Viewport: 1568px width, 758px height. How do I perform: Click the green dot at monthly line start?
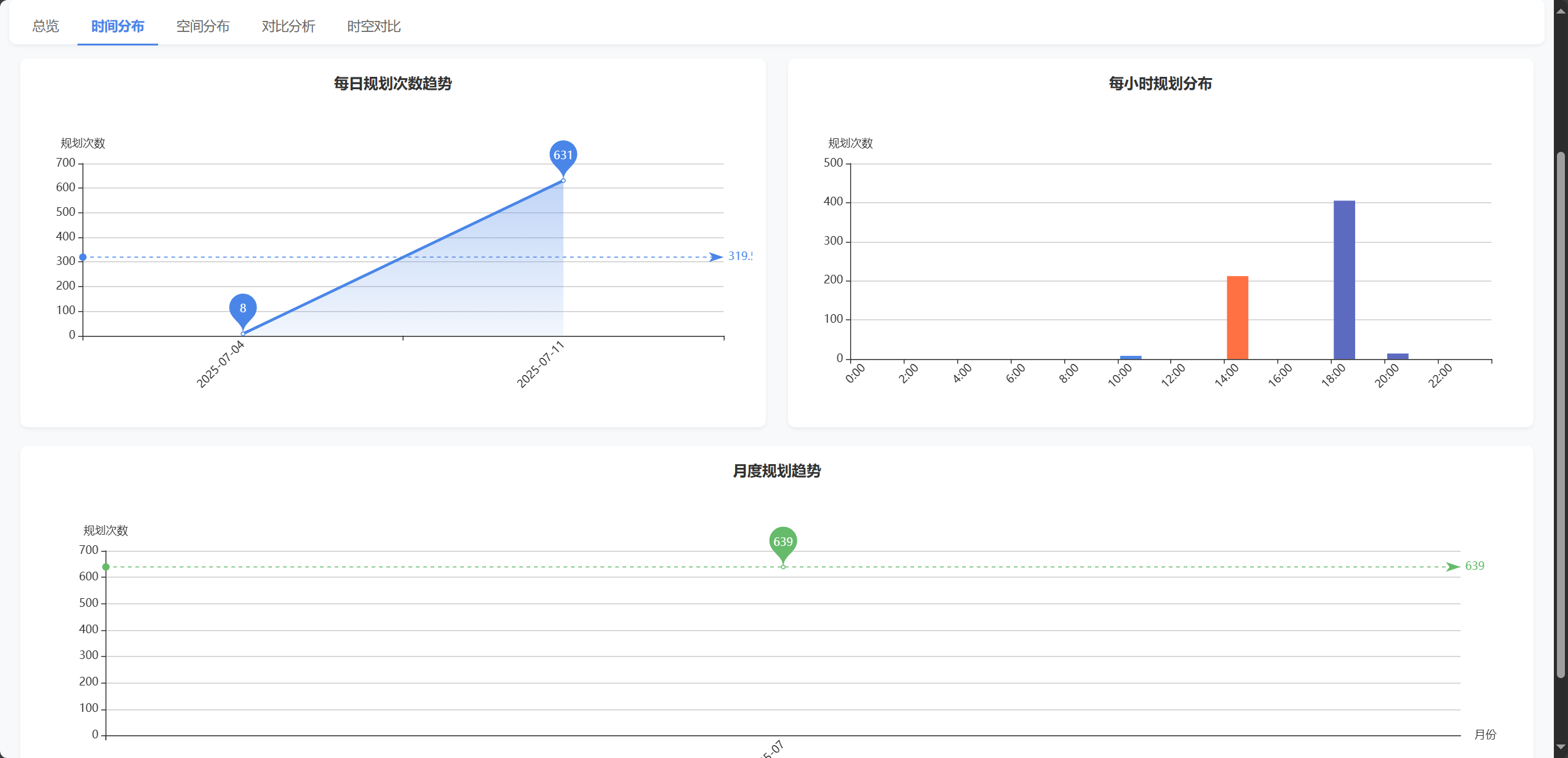[x=106, y=567]
